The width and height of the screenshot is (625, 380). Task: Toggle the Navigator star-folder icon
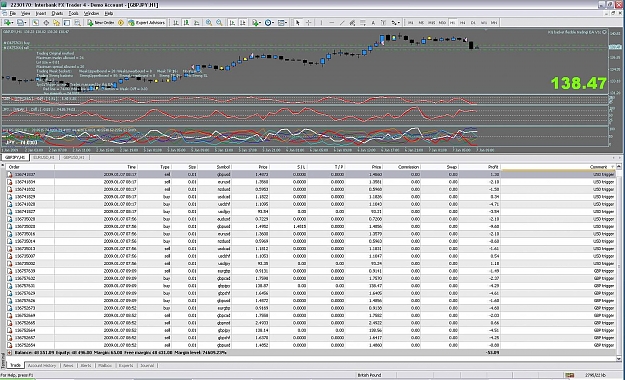click(x=57, y=23)
